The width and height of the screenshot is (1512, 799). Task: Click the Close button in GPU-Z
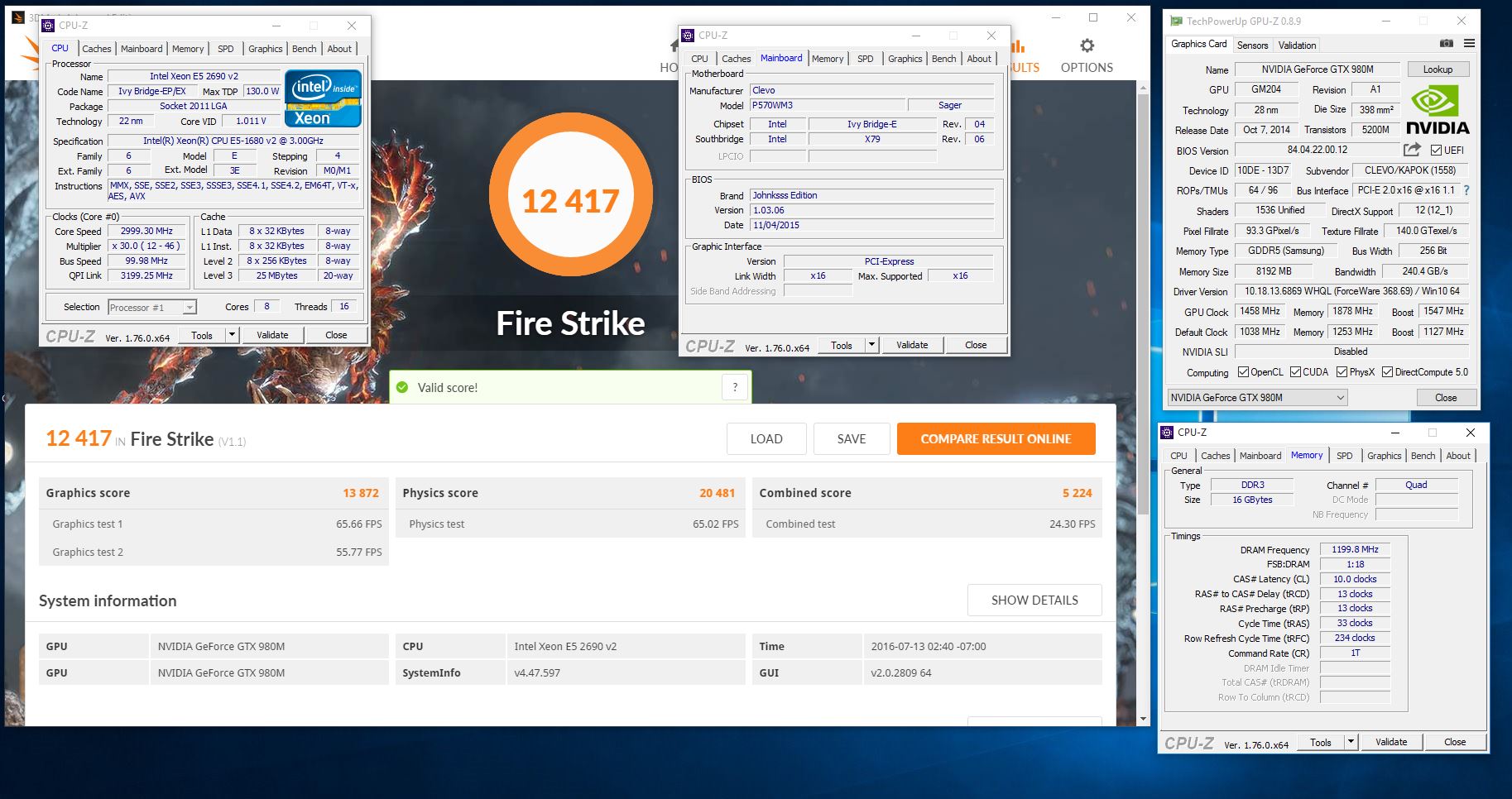coord(1446,398)
